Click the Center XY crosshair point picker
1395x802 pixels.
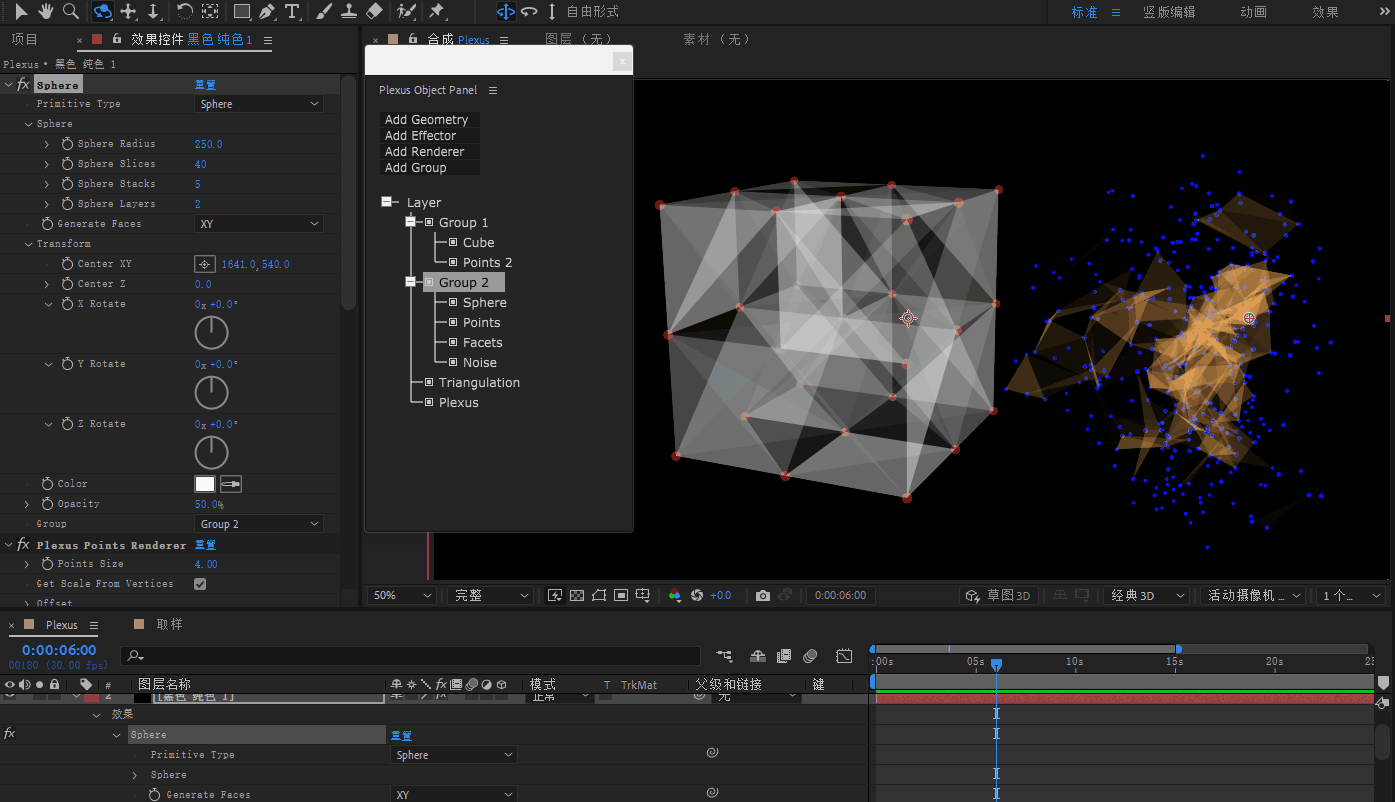(204, 264)
